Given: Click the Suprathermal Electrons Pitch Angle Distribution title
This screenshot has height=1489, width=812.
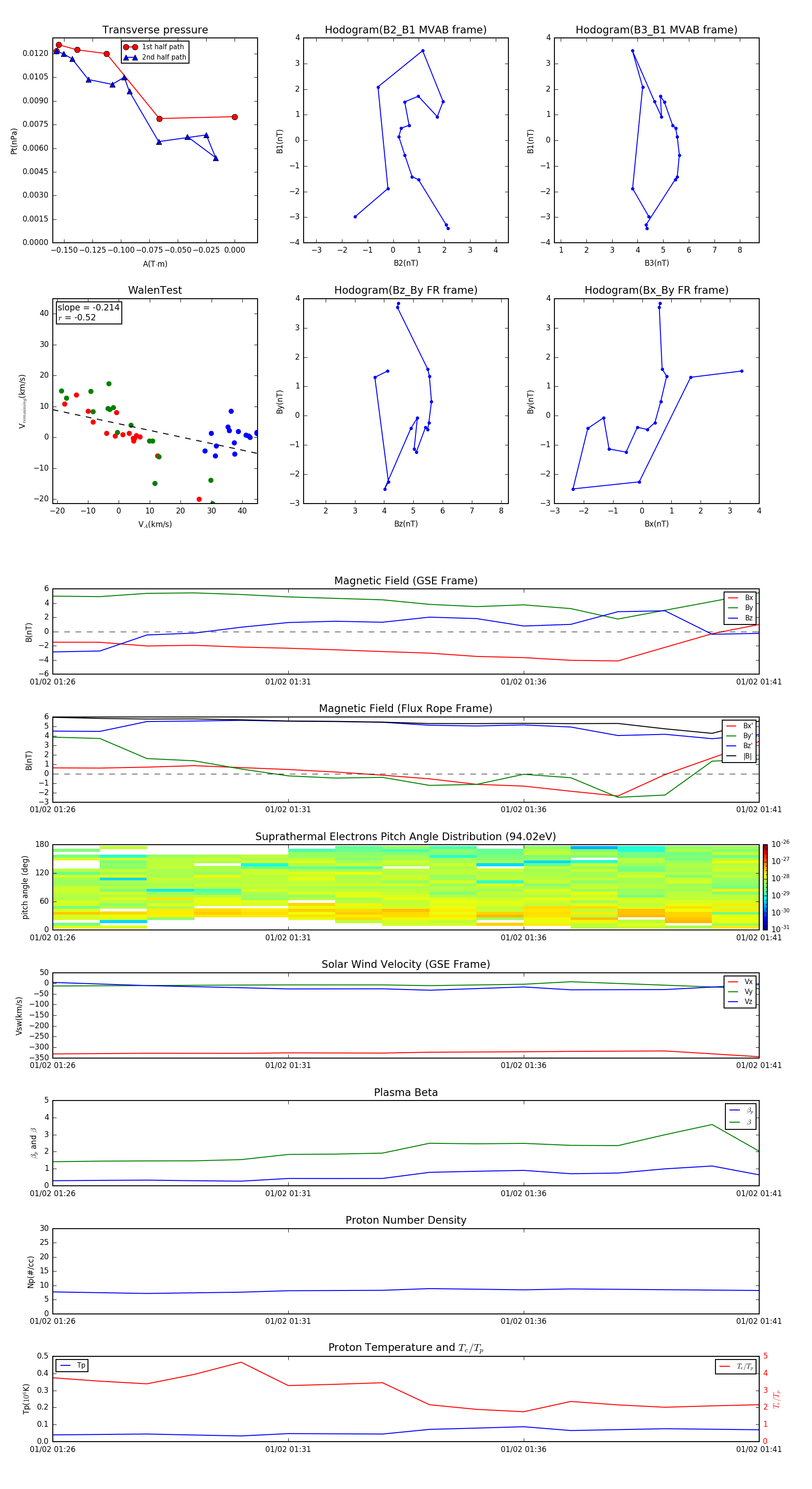Looking at the screenshot, I should point(406,837).
